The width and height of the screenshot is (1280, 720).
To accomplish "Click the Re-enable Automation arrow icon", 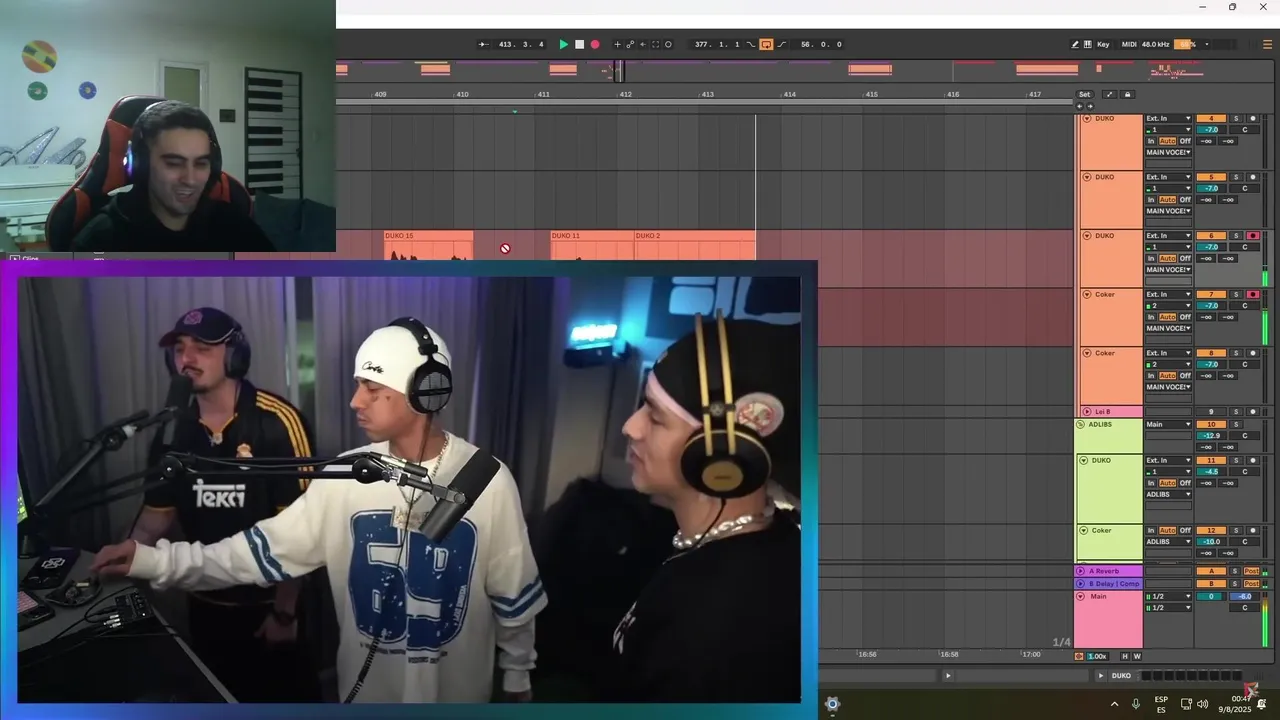I will click(x=643, y=44).
